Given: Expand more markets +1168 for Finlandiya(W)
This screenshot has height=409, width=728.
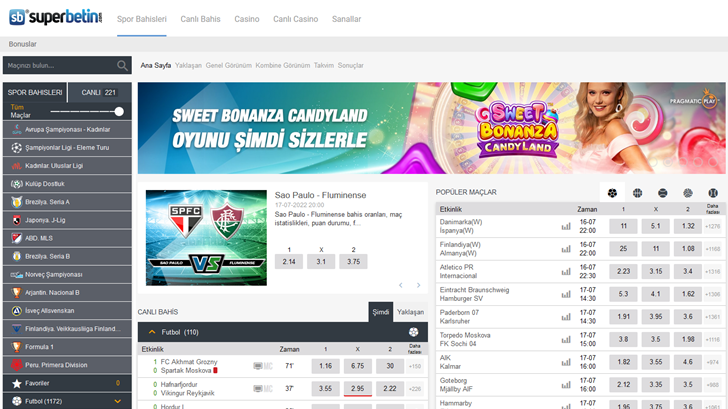Looking at the screenshot, I should coord(713,249).
